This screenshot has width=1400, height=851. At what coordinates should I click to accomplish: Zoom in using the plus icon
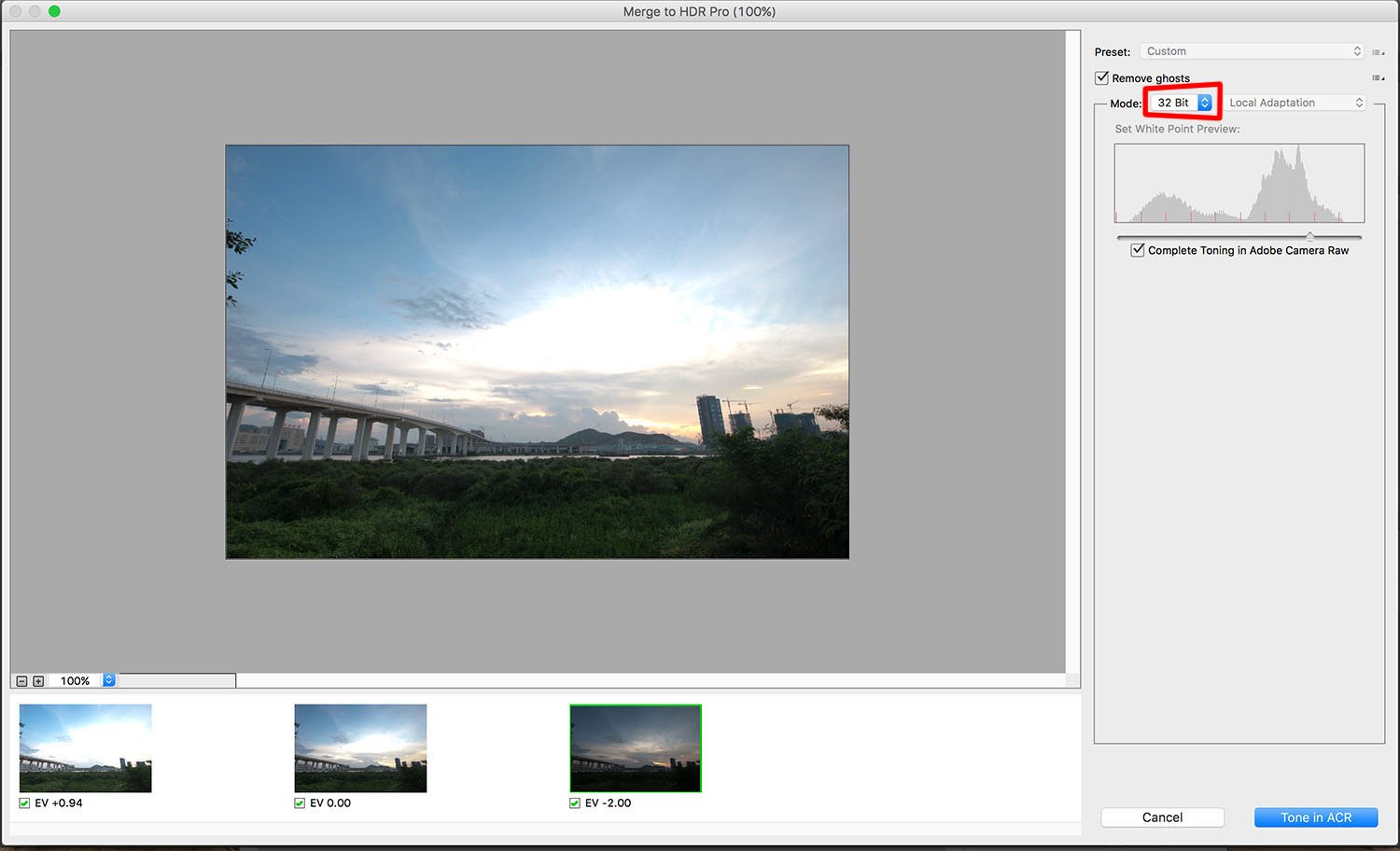(37, 680)
